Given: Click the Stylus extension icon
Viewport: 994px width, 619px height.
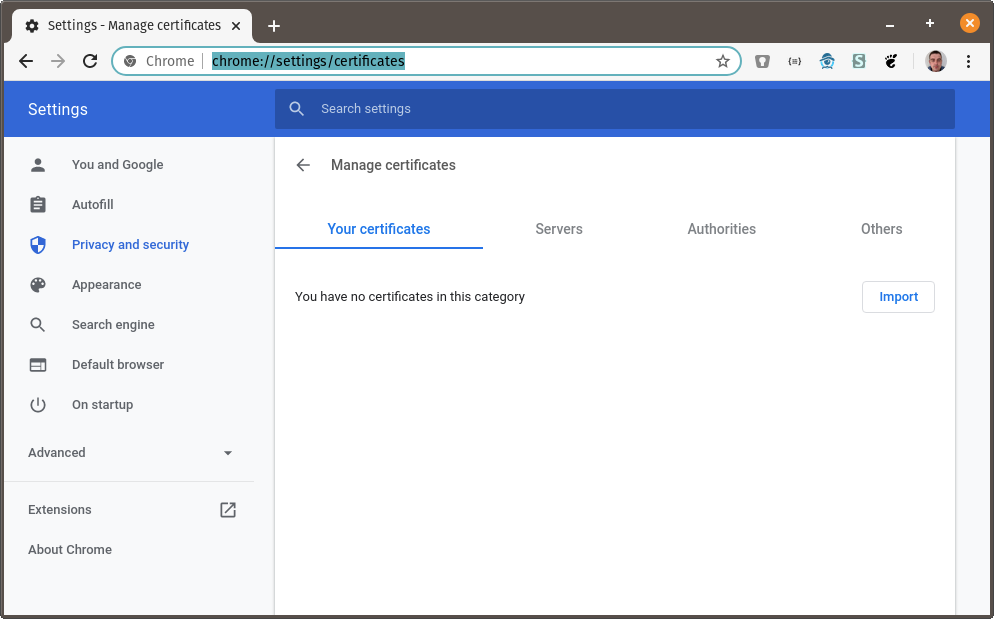Looking at the screenshot, I should coord(859,61).
